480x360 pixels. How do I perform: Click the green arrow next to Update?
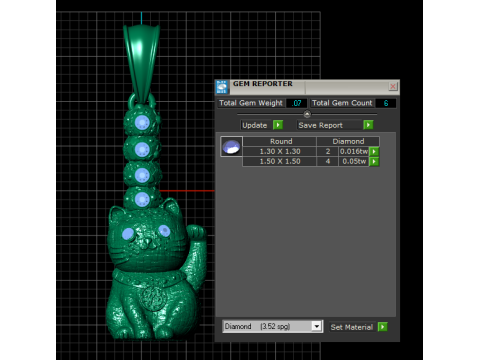pyautogui.click(x=278, y=125)
